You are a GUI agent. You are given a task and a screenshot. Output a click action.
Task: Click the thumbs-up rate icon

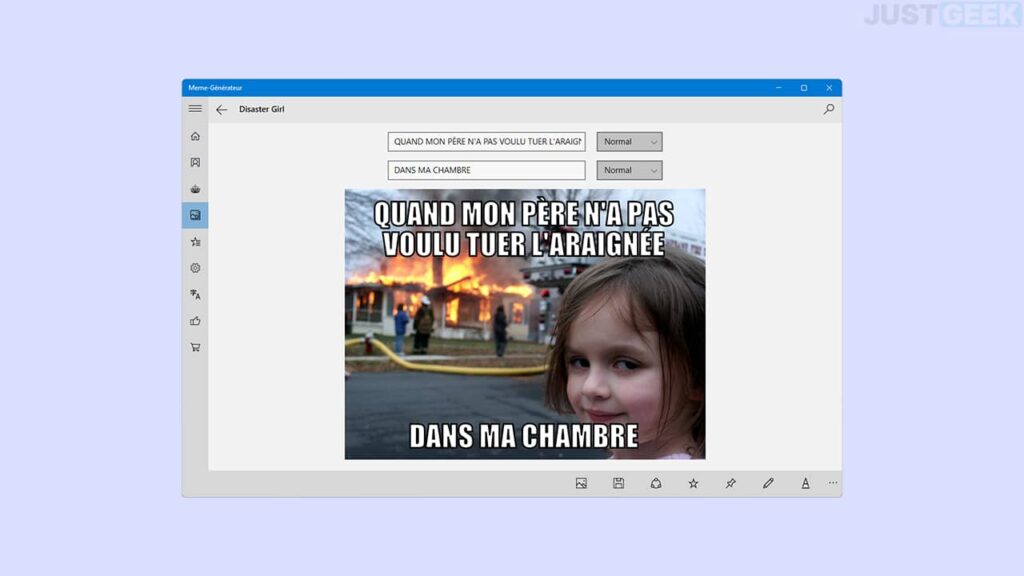coord(195,321)
